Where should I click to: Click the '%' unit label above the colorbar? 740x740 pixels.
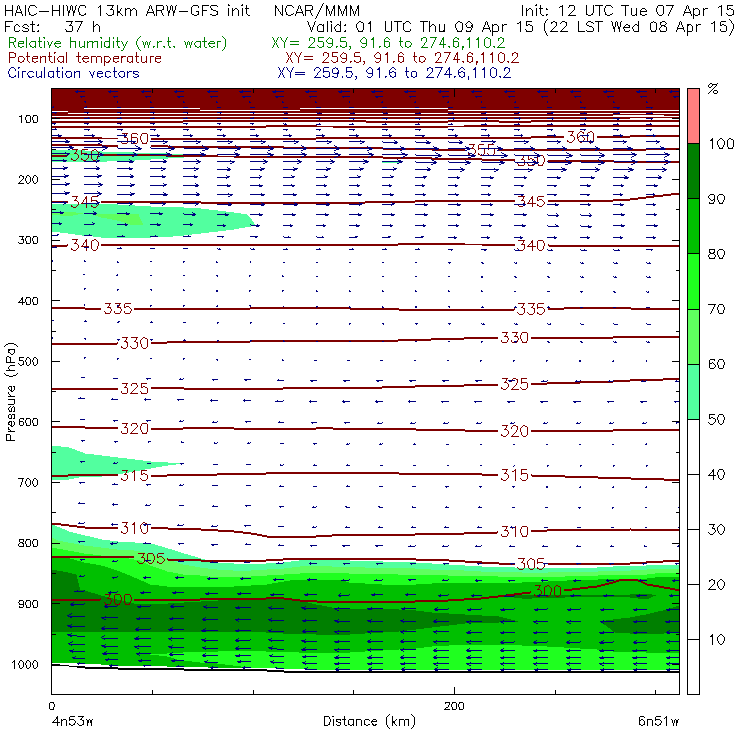713,89
